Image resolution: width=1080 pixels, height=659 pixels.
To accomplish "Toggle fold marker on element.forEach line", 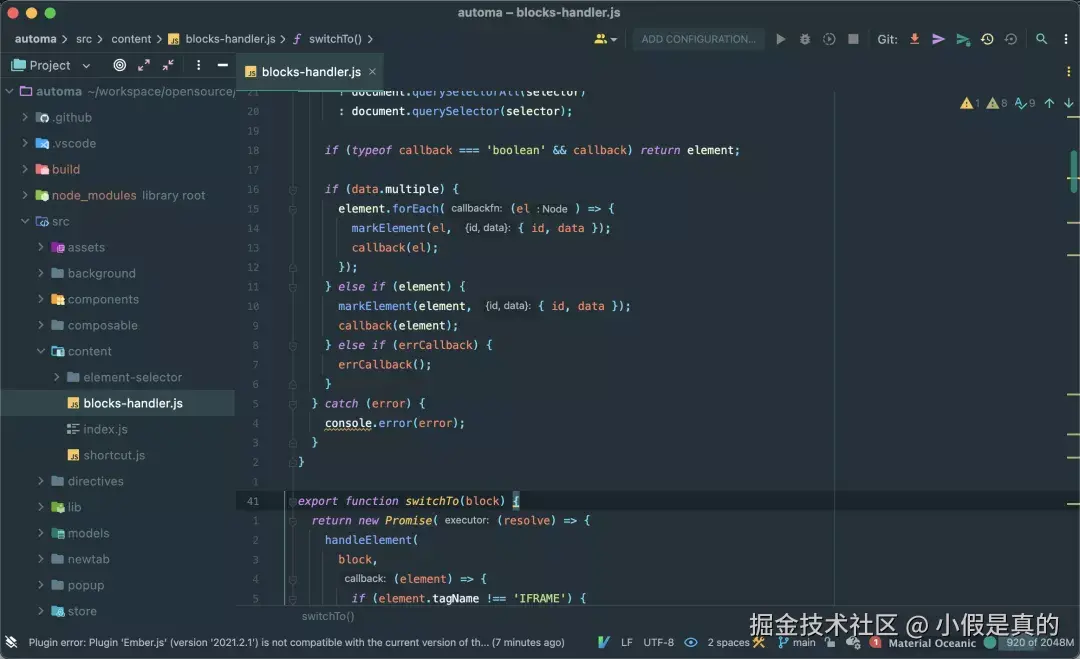I will [293, 209].
